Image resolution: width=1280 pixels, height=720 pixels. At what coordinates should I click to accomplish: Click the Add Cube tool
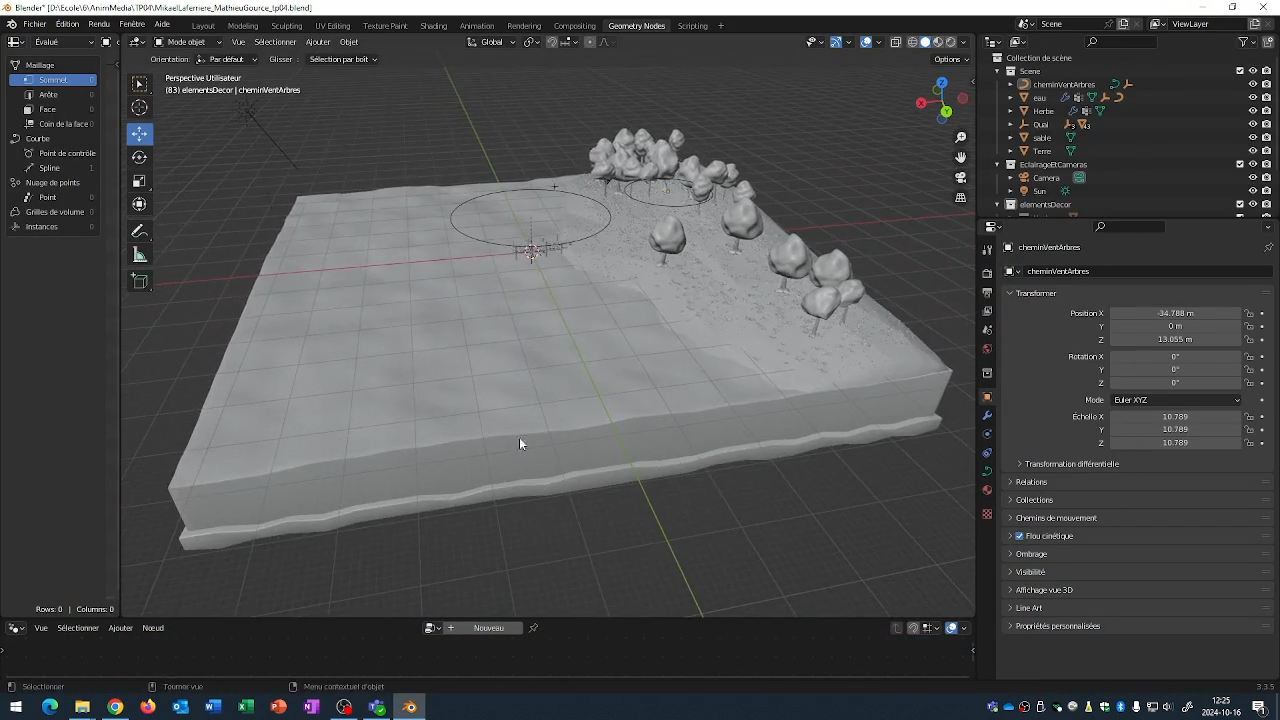140,281
